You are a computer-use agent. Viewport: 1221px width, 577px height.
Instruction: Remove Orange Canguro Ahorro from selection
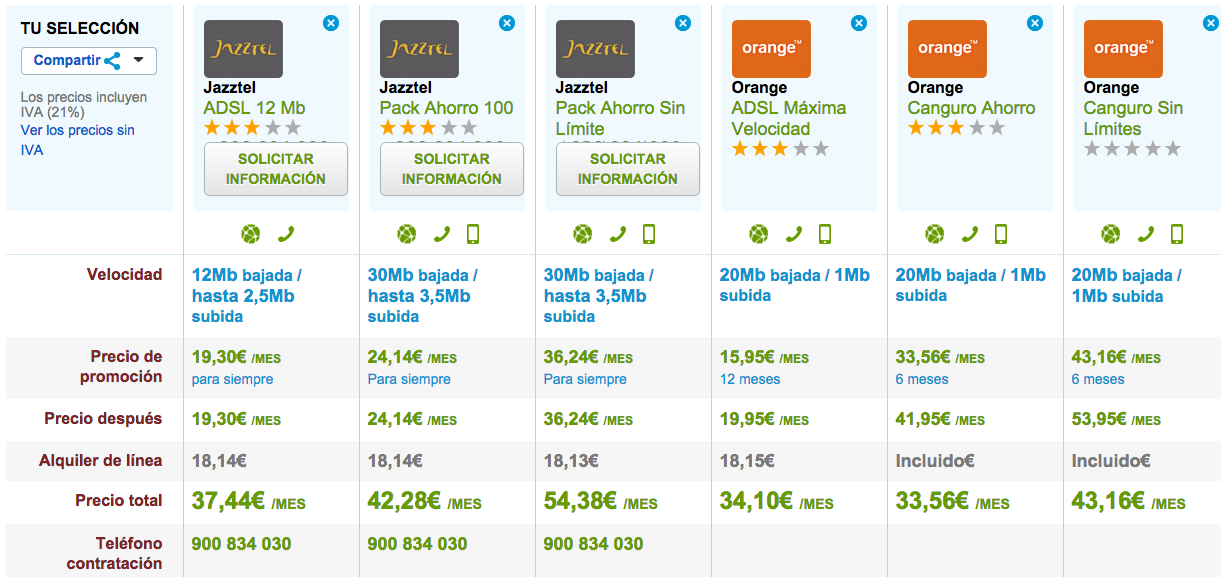(x=1035, y=23)
